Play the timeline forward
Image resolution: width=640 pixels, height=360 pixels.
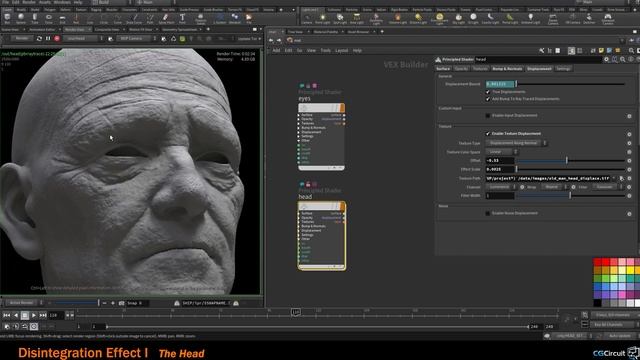[x=34, y=315]
